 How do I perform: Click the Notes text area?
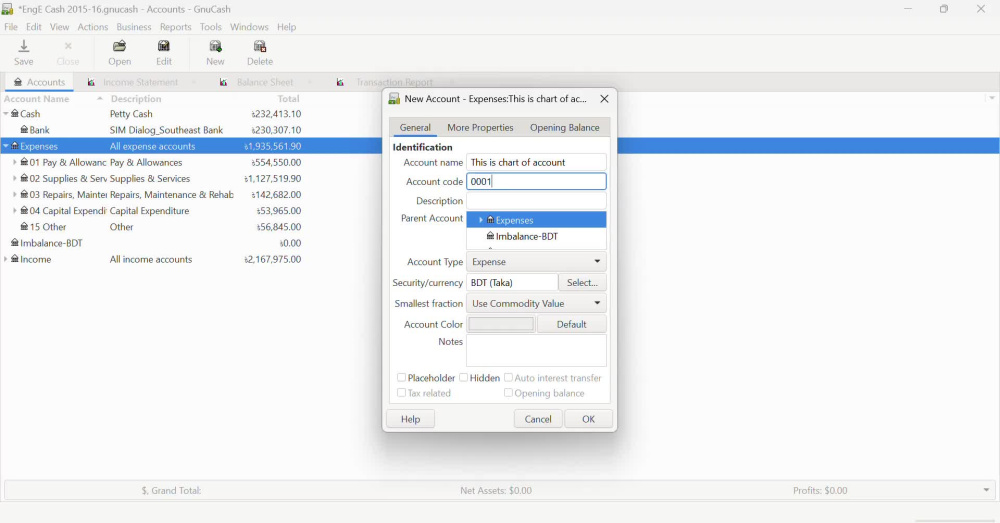(x=536, y=351)
